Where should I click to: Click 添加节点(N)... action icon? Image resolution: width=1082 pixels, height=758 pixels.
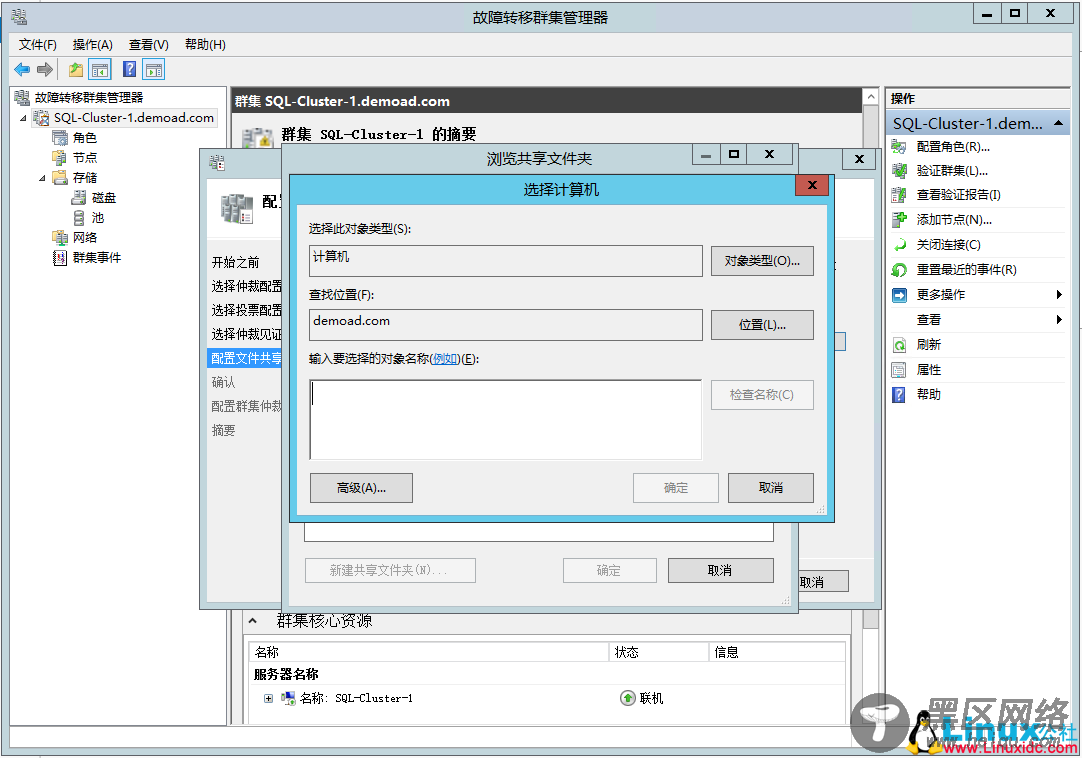(899, 220)
